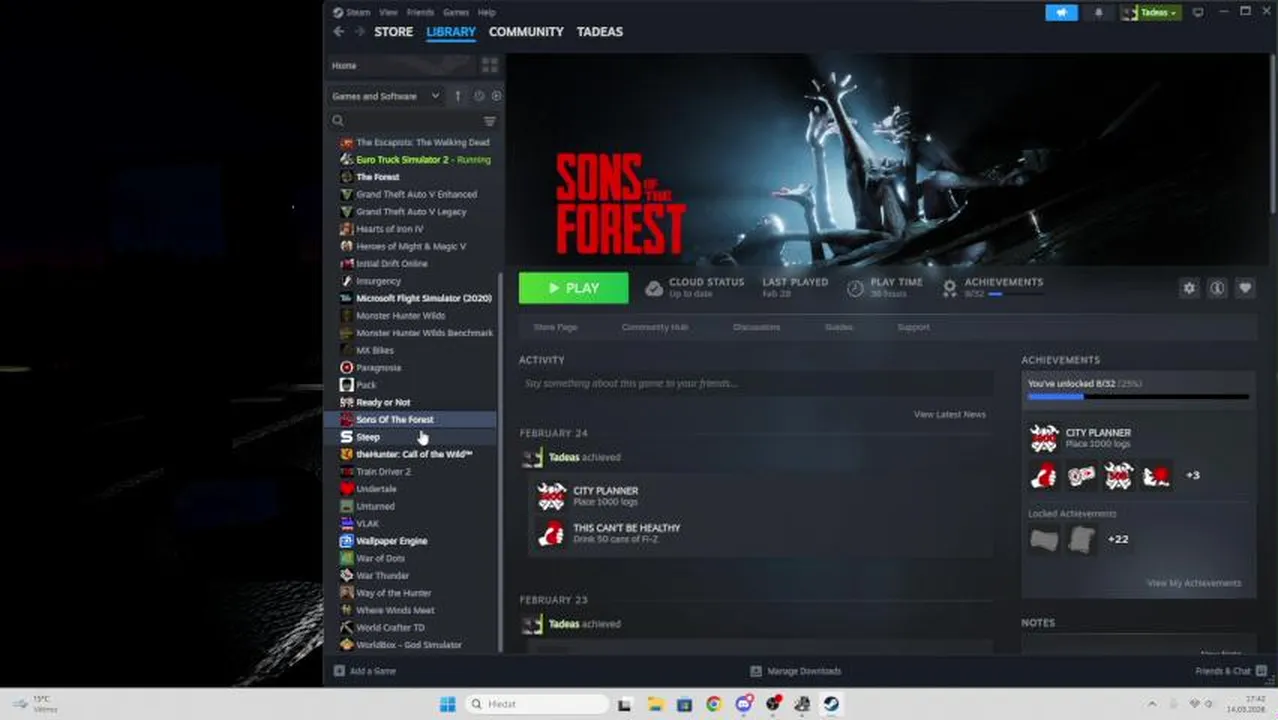Viewport: 1278px width, 720px height.
Task: Expand the +22 locked achievements
Action: (1118, 539)
